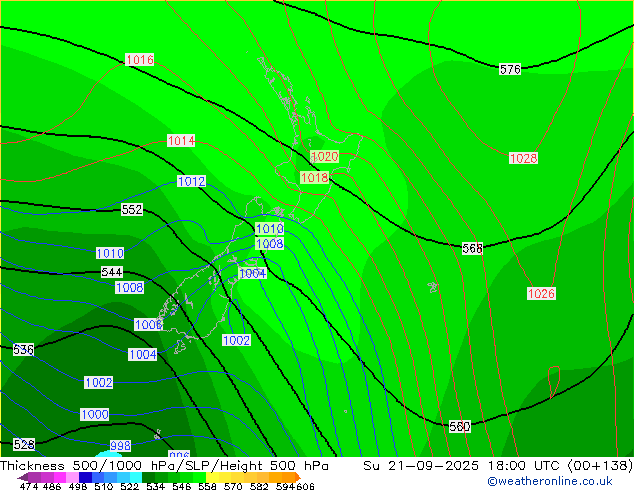Click the 1020 red isobar label
The height and width of the screenshot is (490, 634).
(x=325, y=156)
